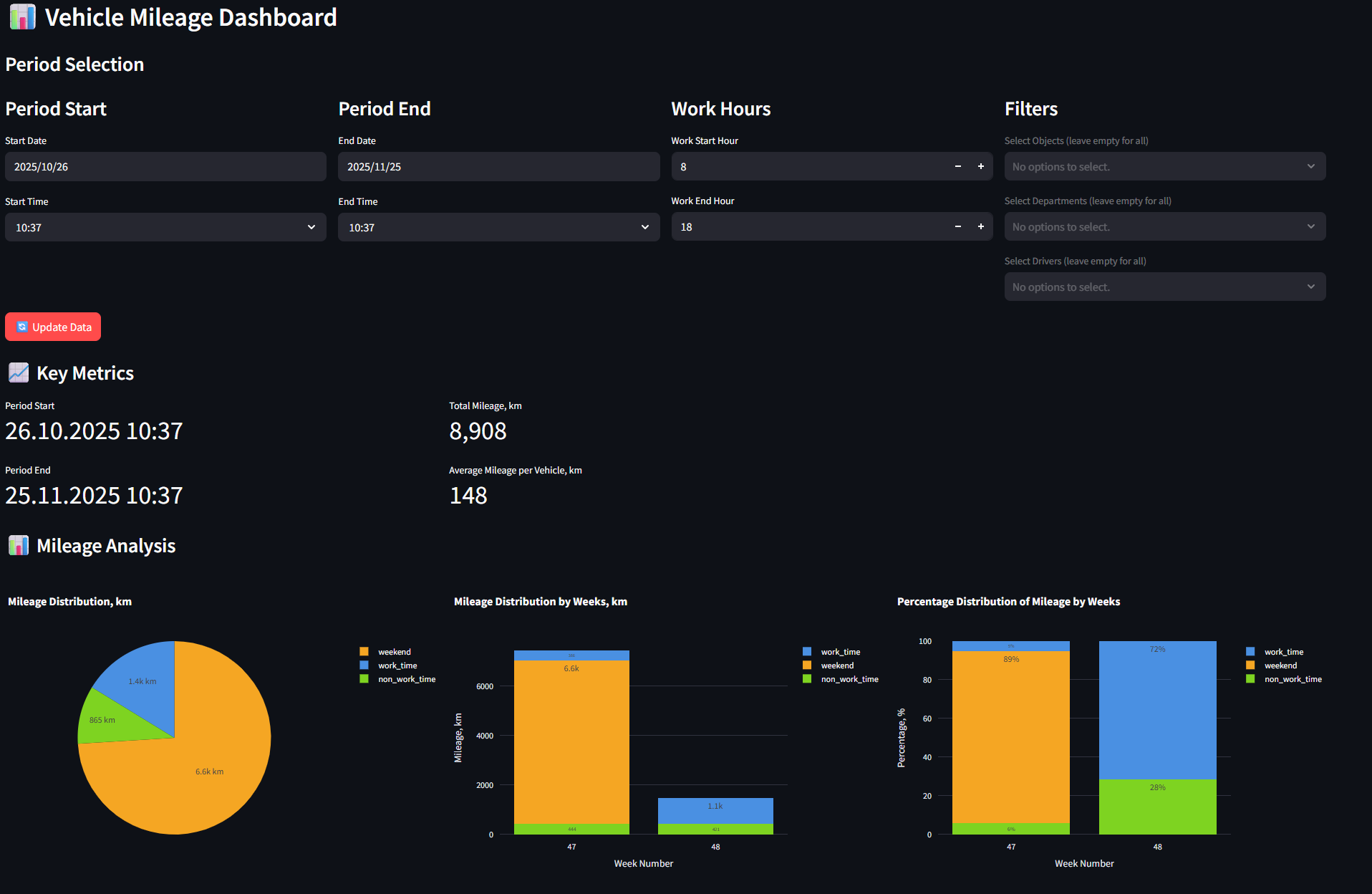Expand the Select Drivers filter dropdown

click(1164, 287)
